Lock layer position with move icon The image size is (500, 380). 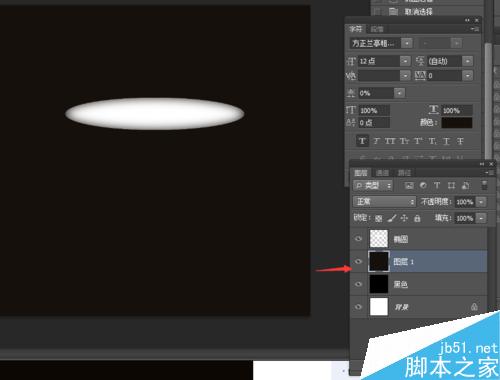coord(404,218)
